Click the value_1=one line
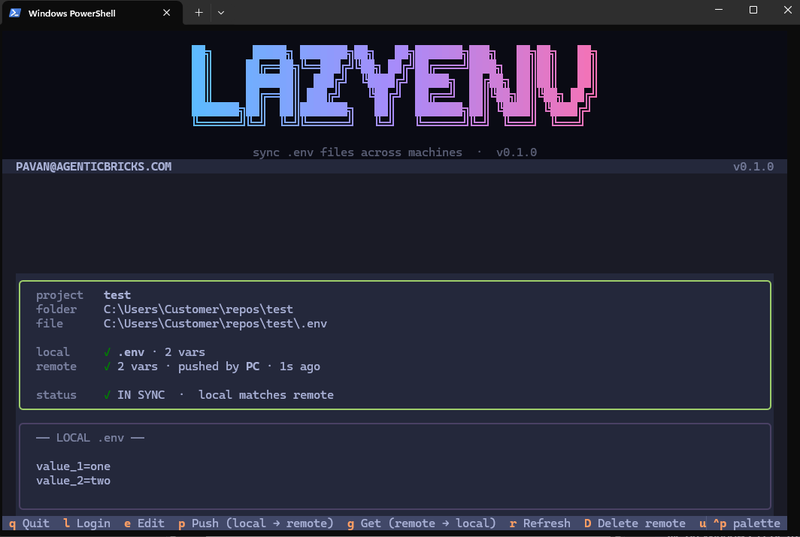The width and height of the screenshot is (800, 537). click(x=73, y=467)
